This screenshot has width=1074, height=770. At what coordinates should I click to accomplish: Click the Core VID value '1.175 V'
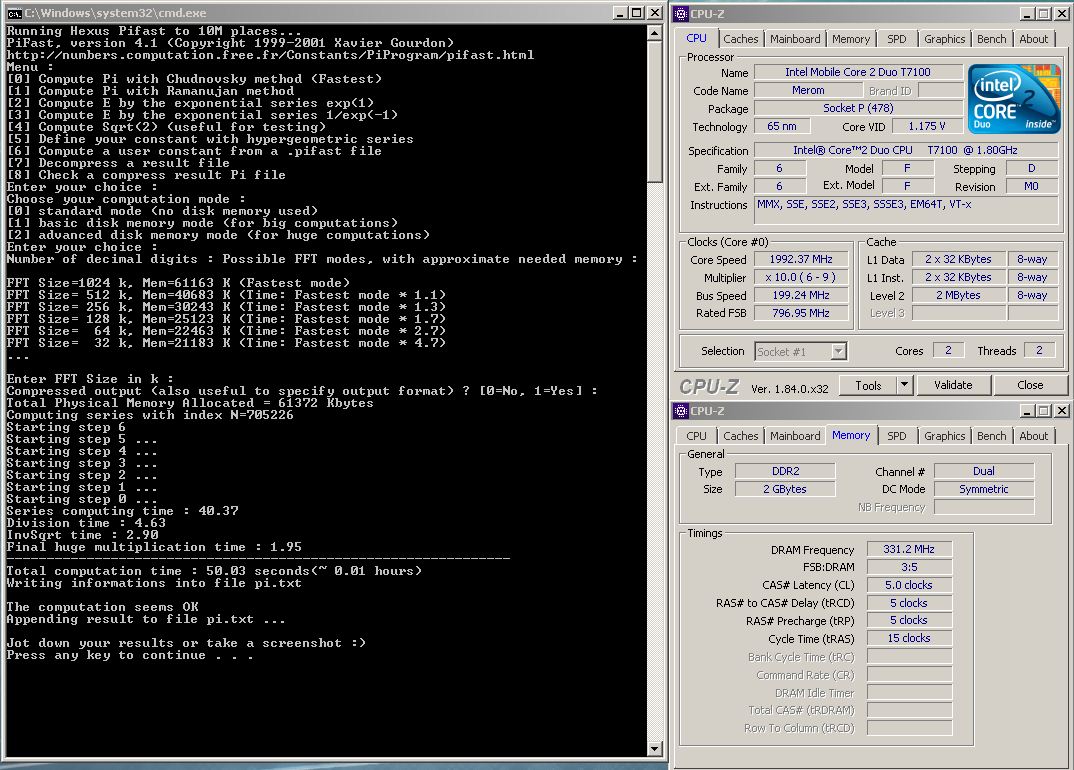coord(926,126)
